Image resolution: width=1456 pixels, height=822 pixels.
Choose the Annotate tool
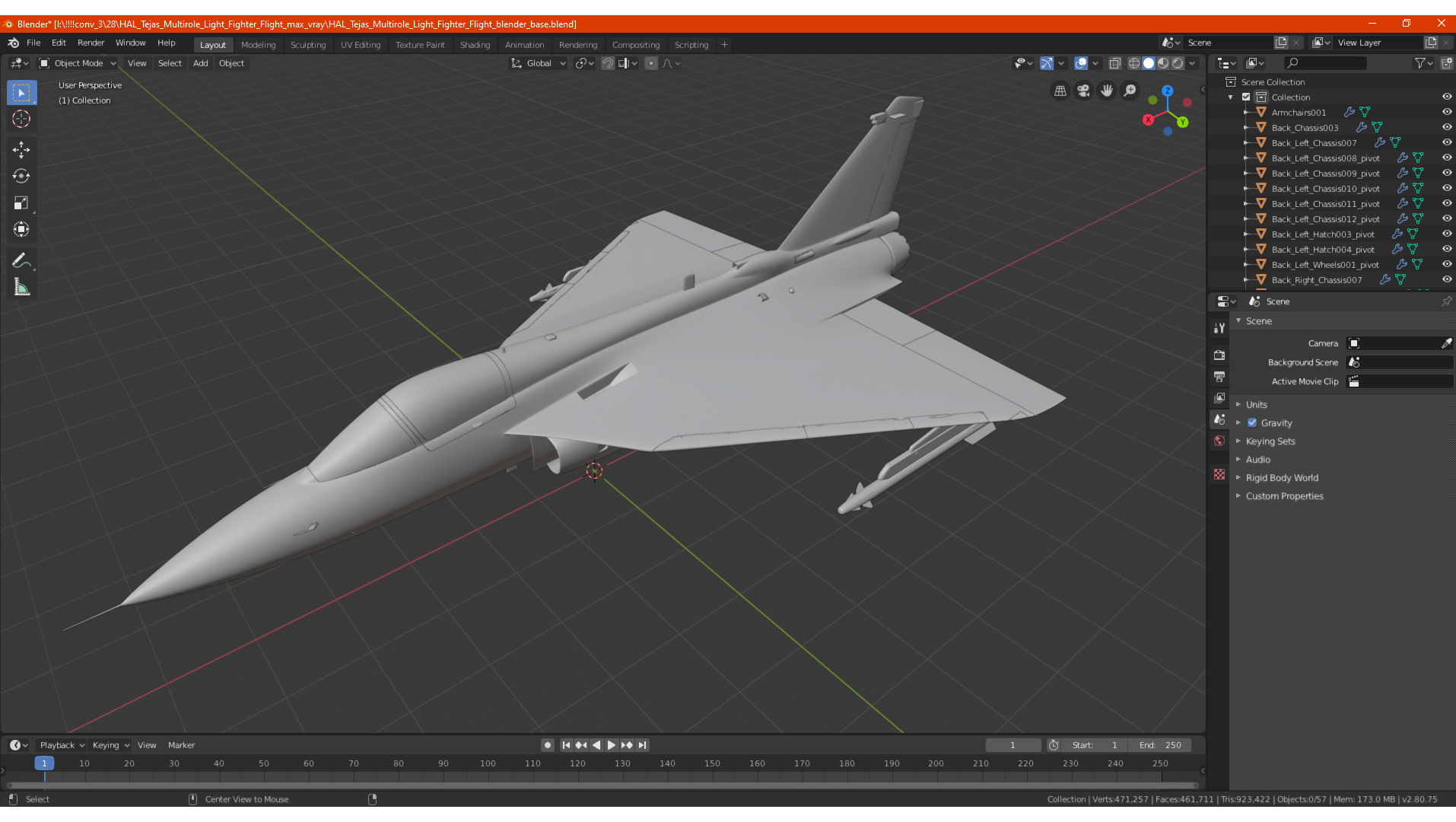(x=21, y=260)
